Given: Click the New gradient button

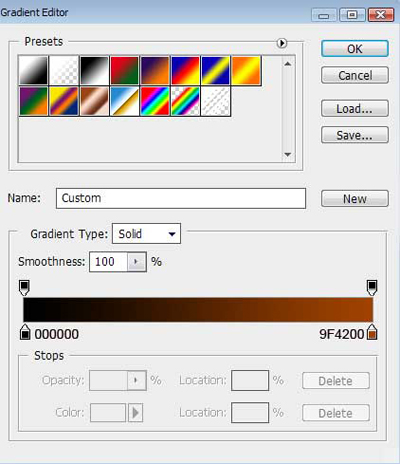Looking at the screenshot, I should tap(355, 199).
